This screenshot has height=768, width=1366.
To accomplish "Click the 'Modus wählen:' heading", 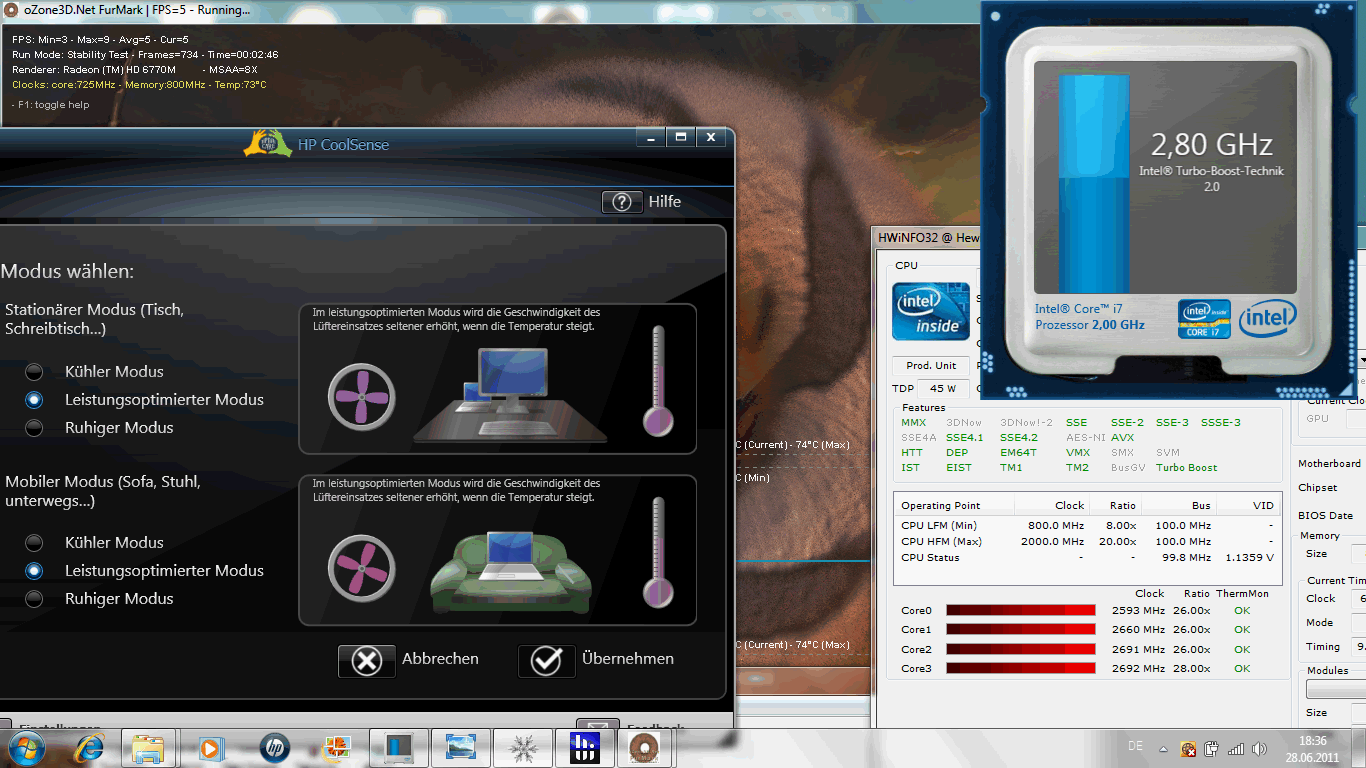I will [67, 271].
